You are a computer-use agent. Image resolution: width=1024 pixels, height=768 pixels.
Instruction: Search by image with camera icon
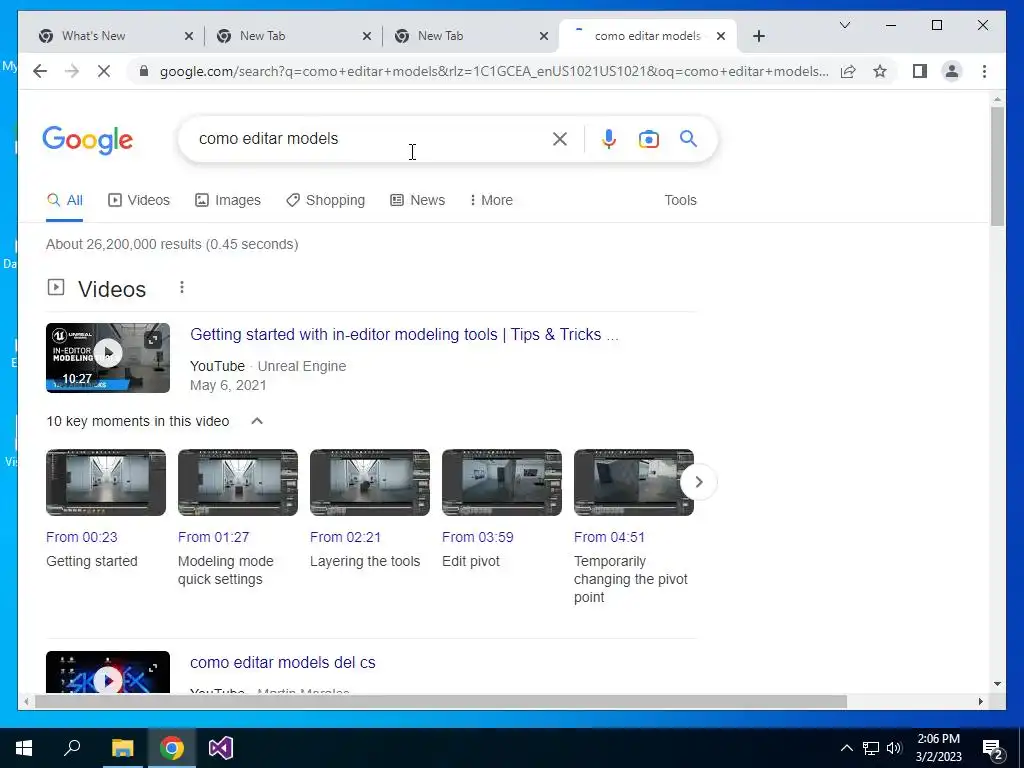(x=648, y=139)
